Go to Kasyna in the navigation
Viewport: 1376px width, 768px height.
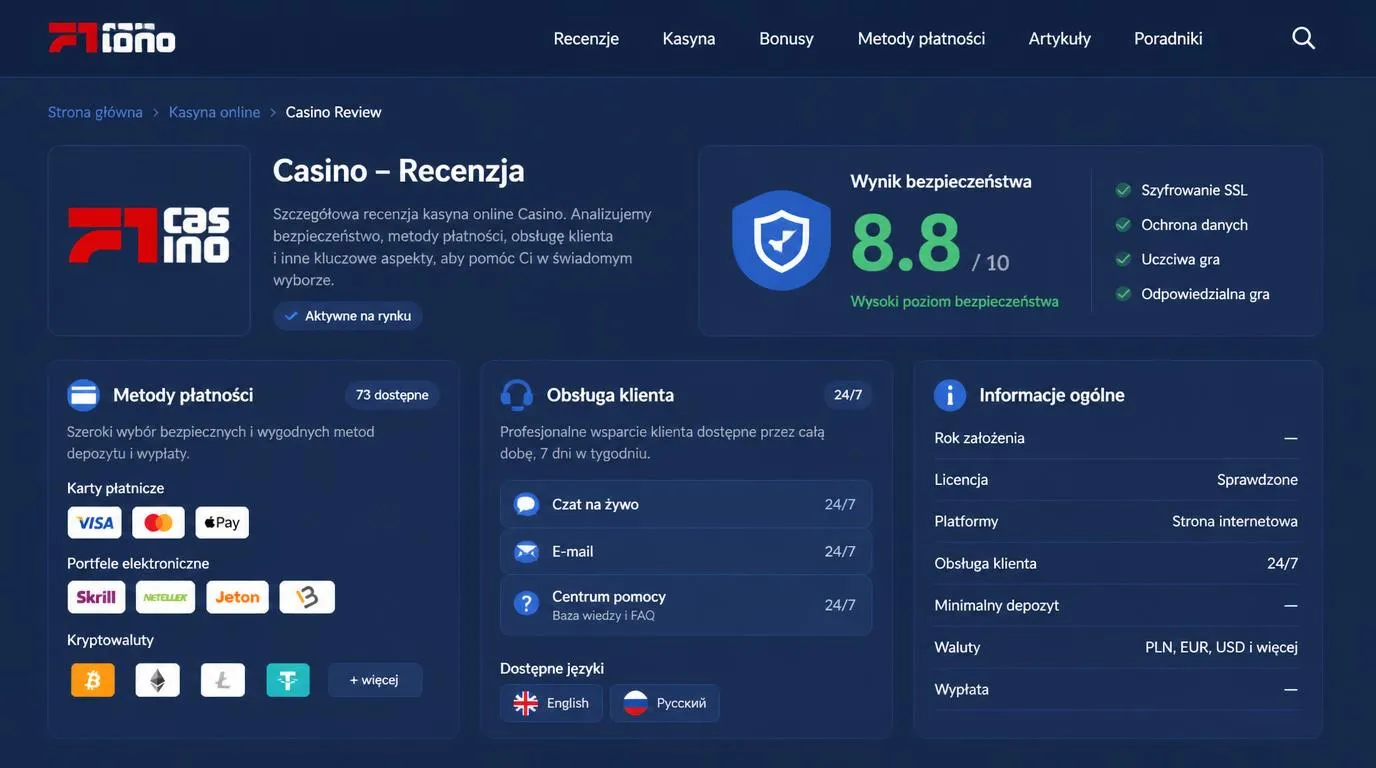689,39
